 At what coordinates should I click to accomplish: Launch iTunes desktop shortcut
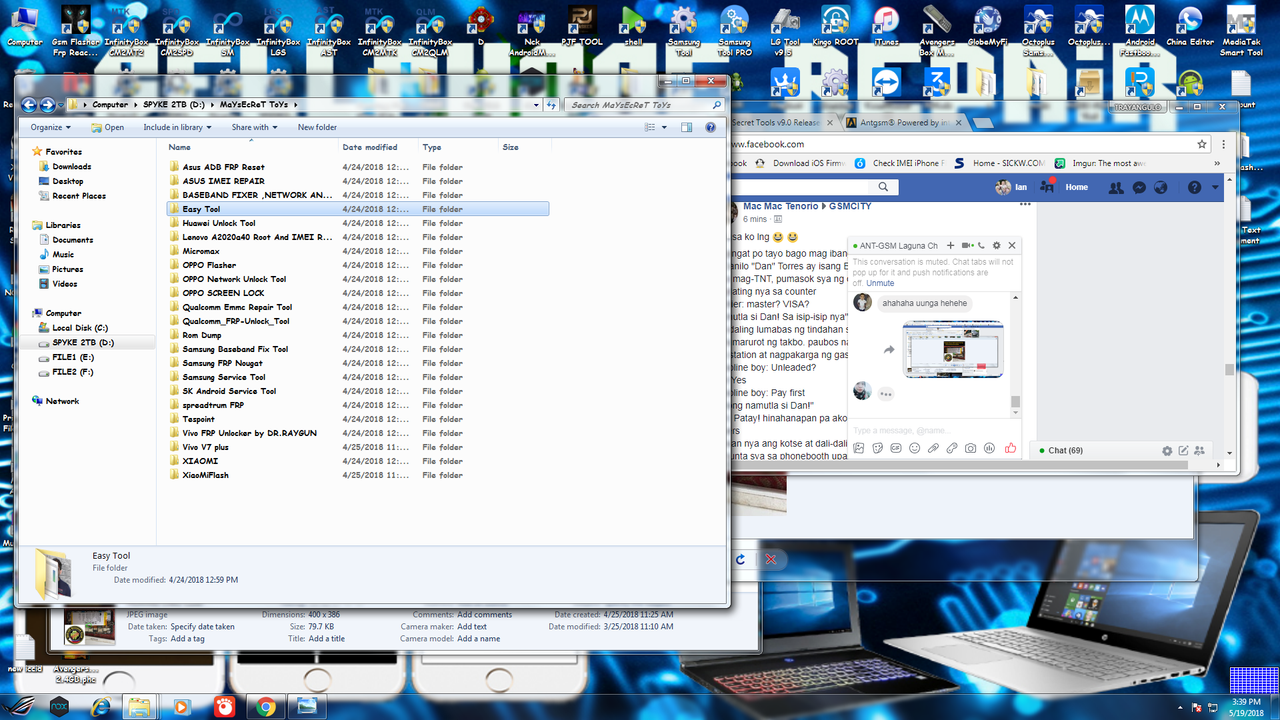click(885, 26)
